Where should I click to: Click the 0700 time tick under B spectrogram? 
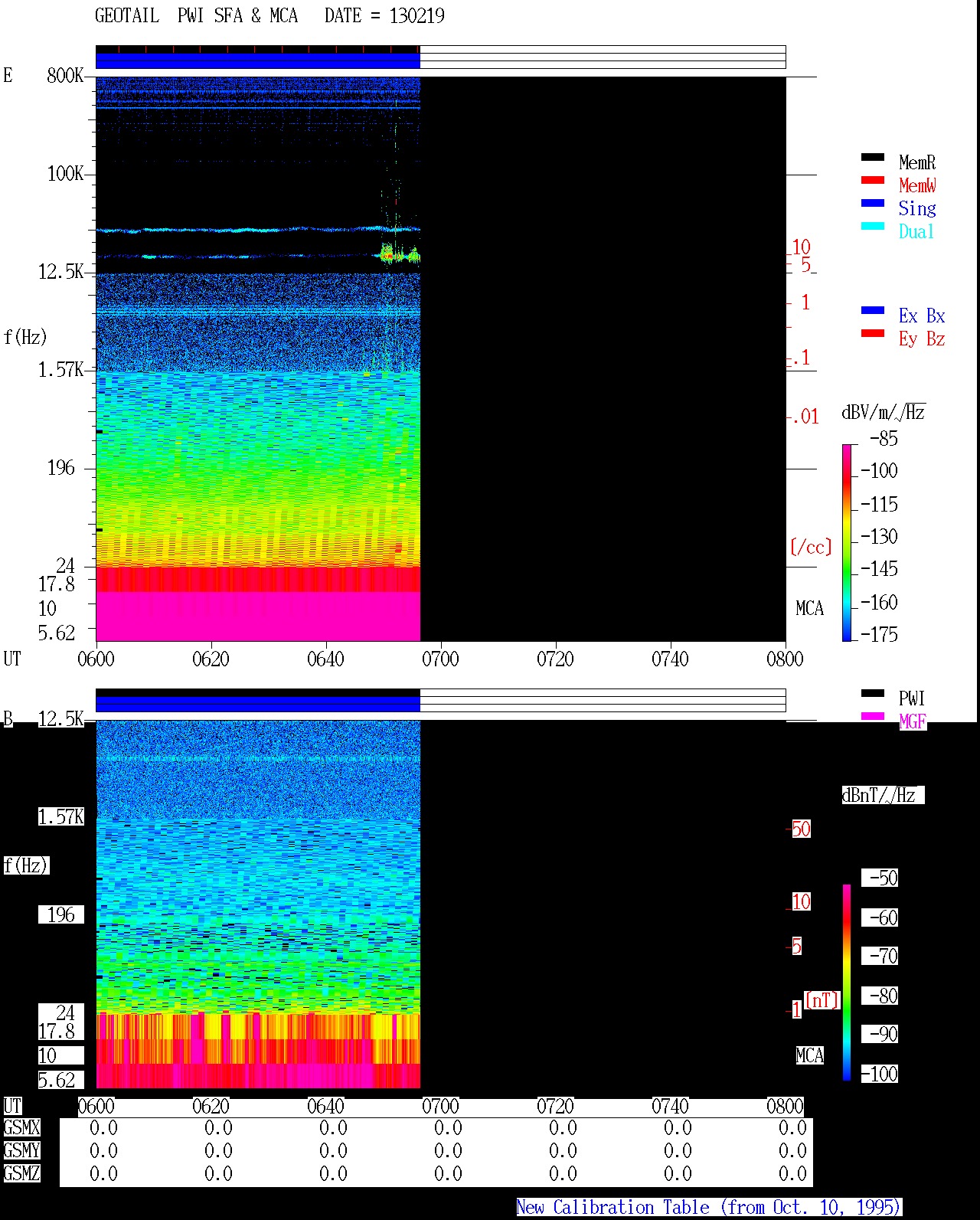pos(440,1106)
